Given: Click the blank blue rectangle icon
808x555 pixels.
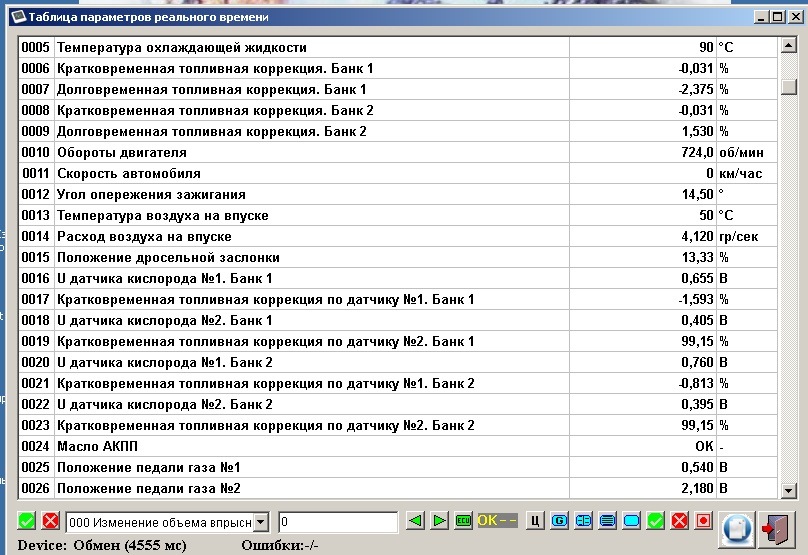Looking at the screenshot, I should 632,521.
